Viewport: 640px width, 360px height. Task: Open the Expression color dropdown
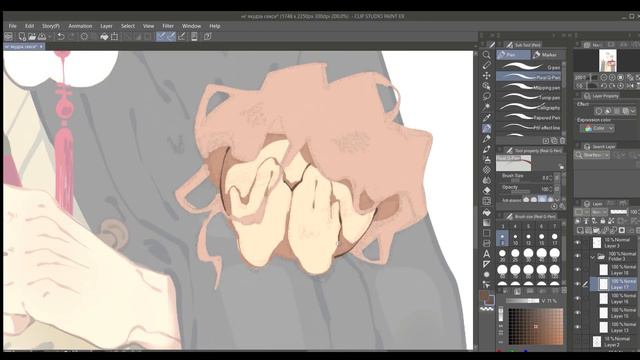[x=597, y=128]
